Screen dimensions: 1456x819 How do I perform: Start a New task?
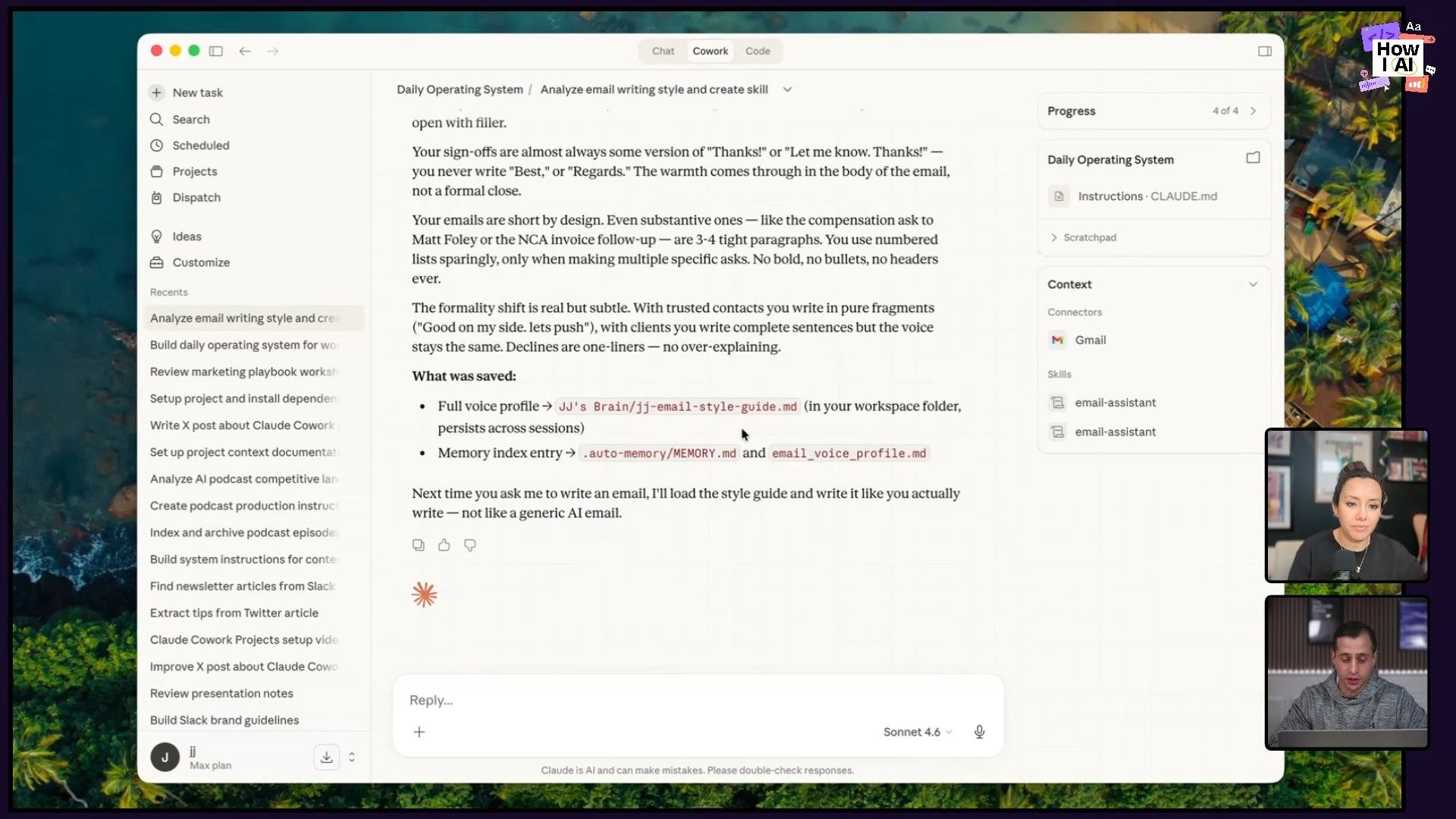[197, 93]
